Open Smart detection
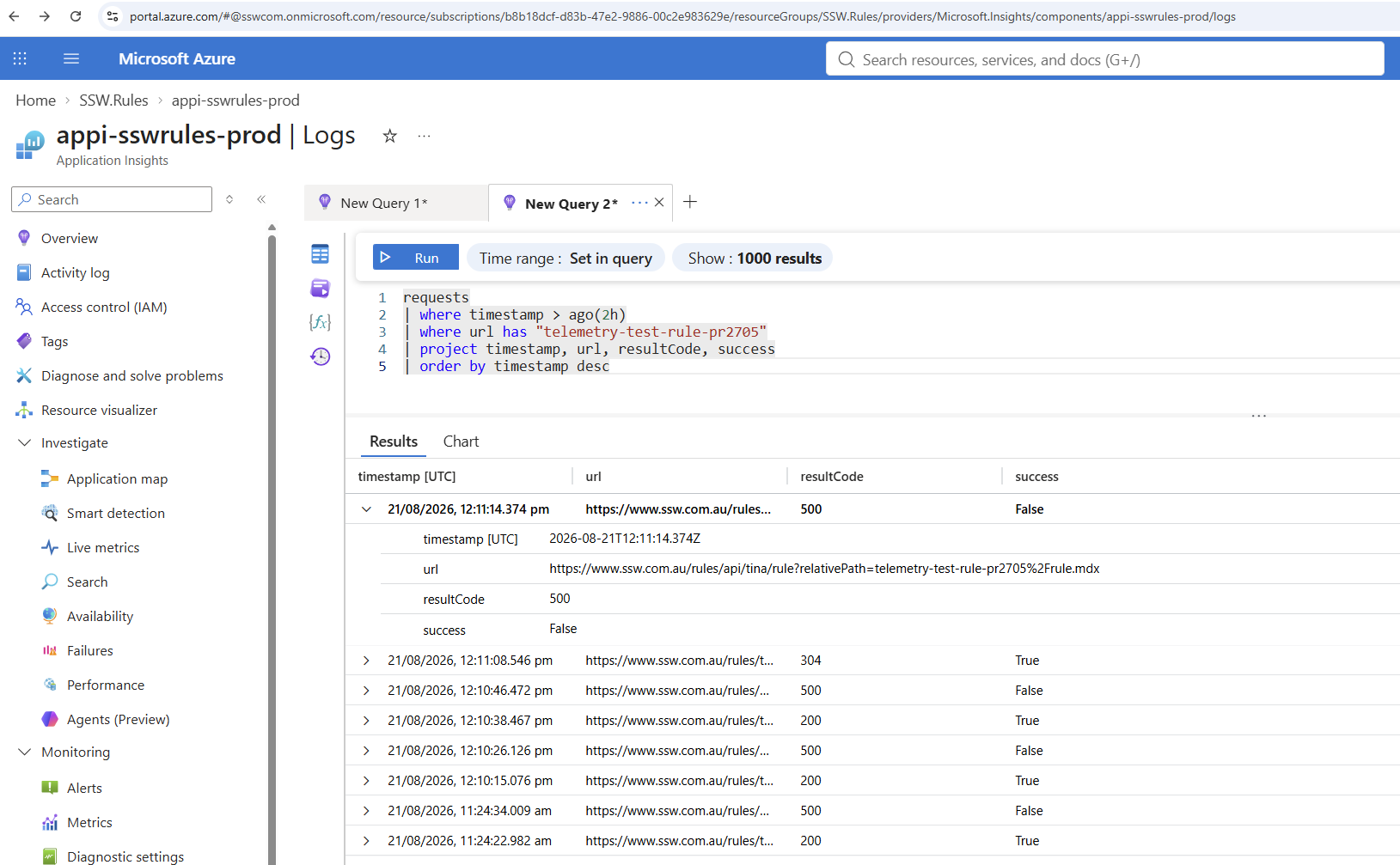This screenshot has width=1400, height=865. click(x=115, y=513)
